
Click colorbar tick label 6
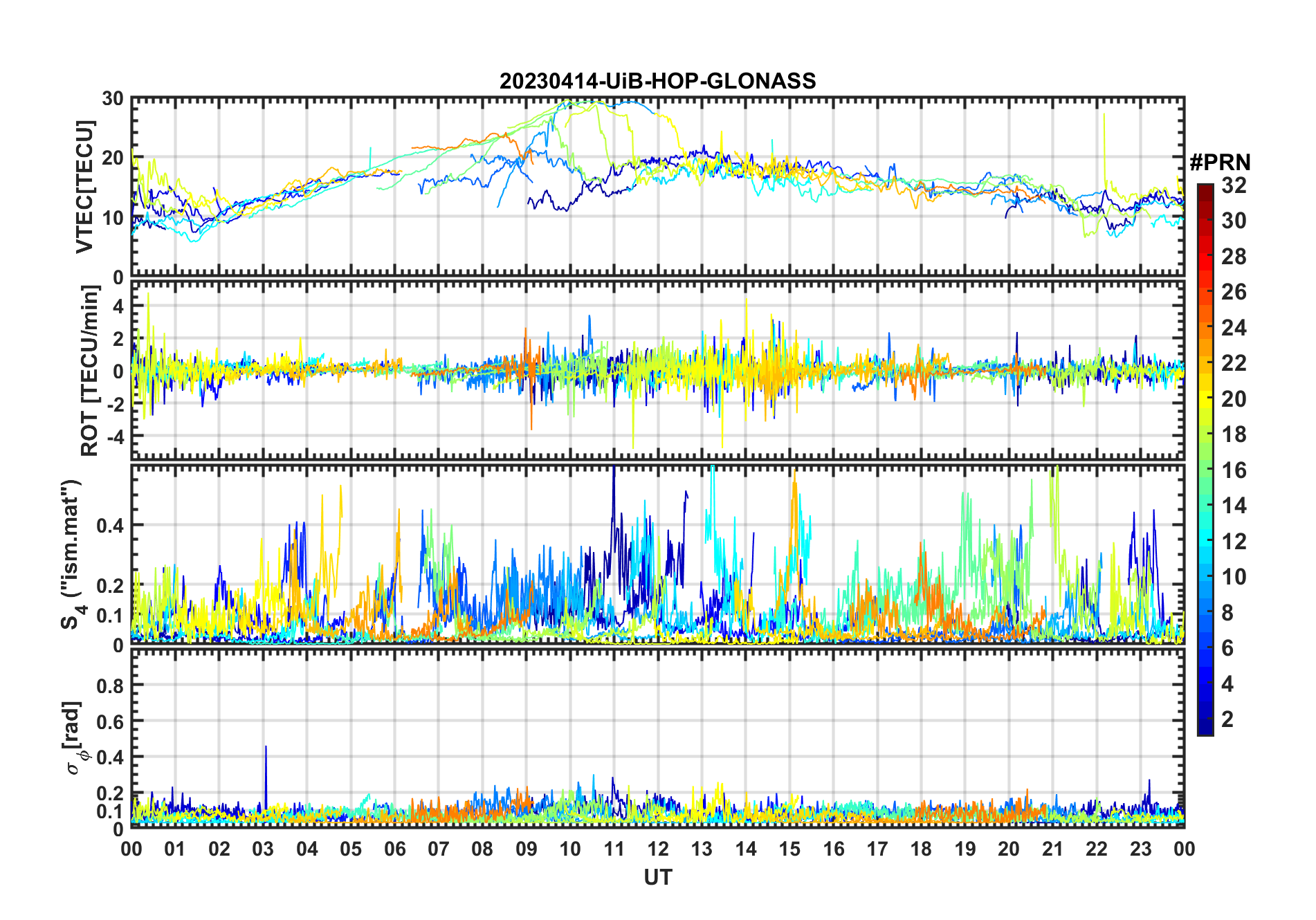[1227, 648]
